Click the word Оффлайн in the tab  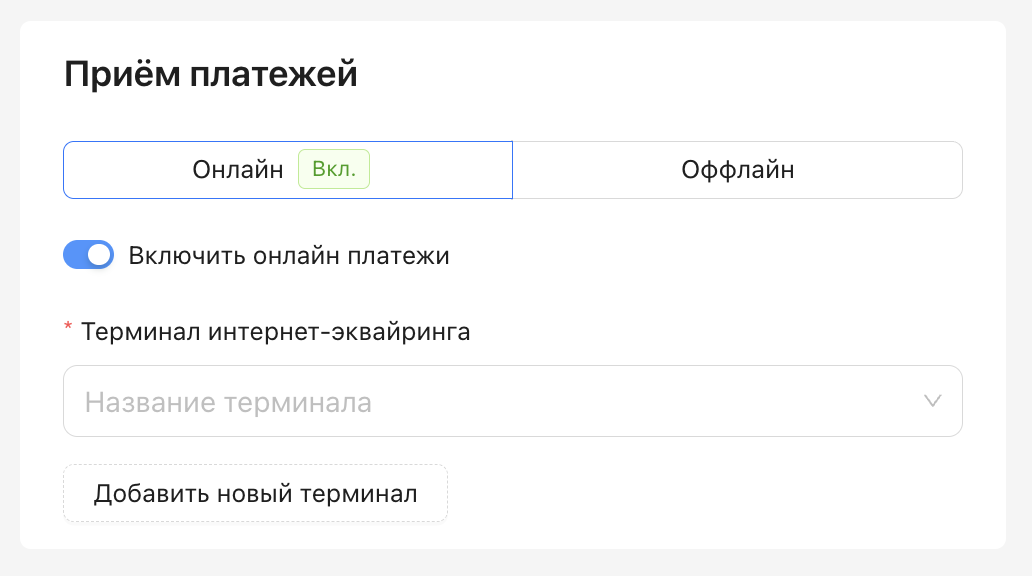[738, 170]
